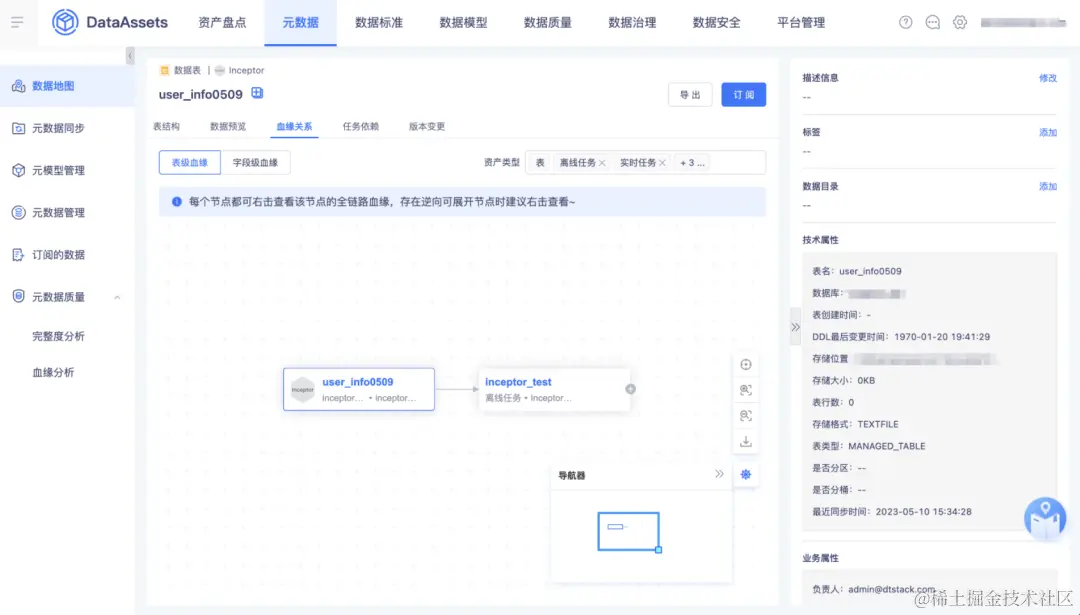Viewport: 1080px width, 615px height.
Task: Open the 数据治理 top menu
Action: click(632, 23)
